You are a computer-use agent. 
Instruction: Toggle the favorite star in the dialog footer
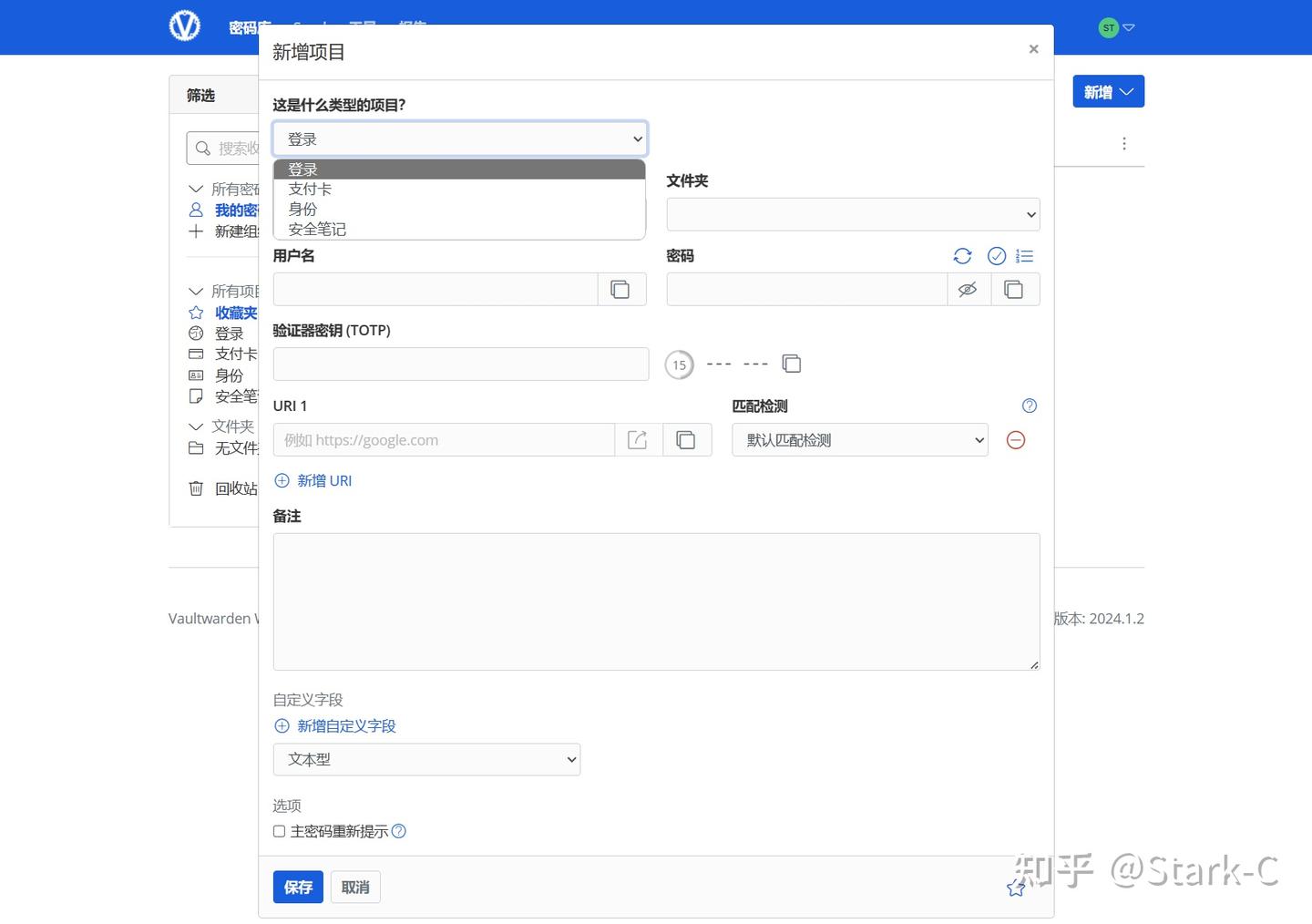point(1016,888)
